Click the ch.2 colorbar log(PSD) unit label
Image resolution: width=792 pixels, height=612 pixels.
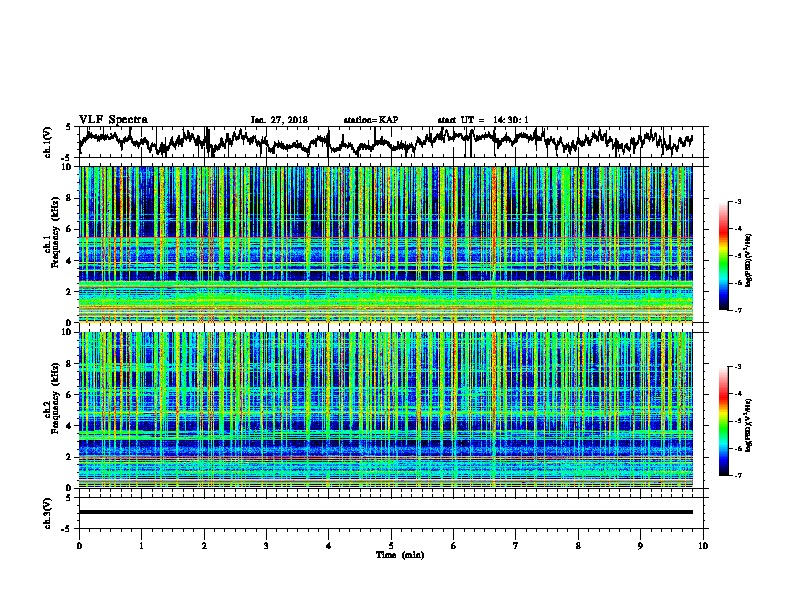[x=749, y=425]
